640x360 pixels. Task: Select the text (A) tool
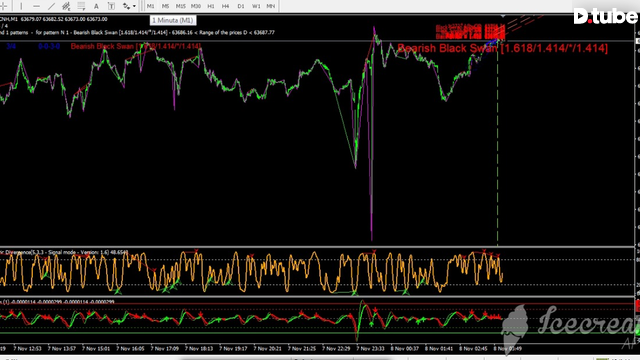pos(96,6)
